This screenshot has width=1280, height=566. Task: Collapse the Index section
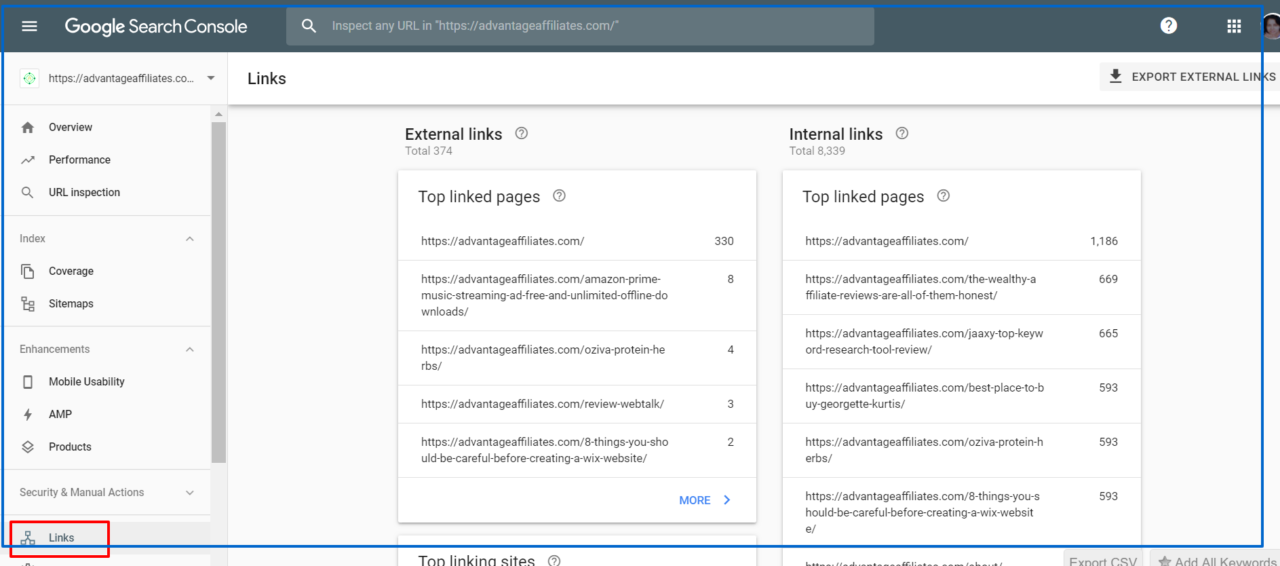(x=190, y=239)
